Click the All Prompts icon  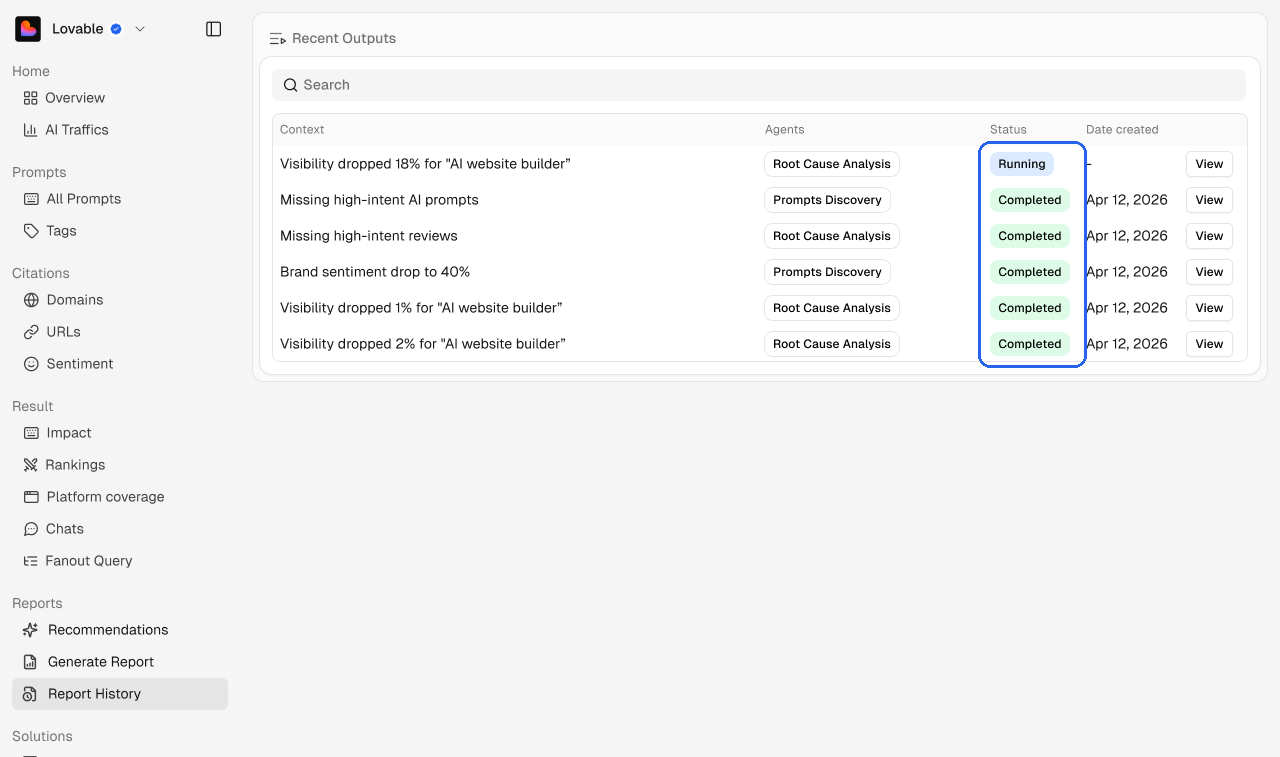tap(31, 199)
